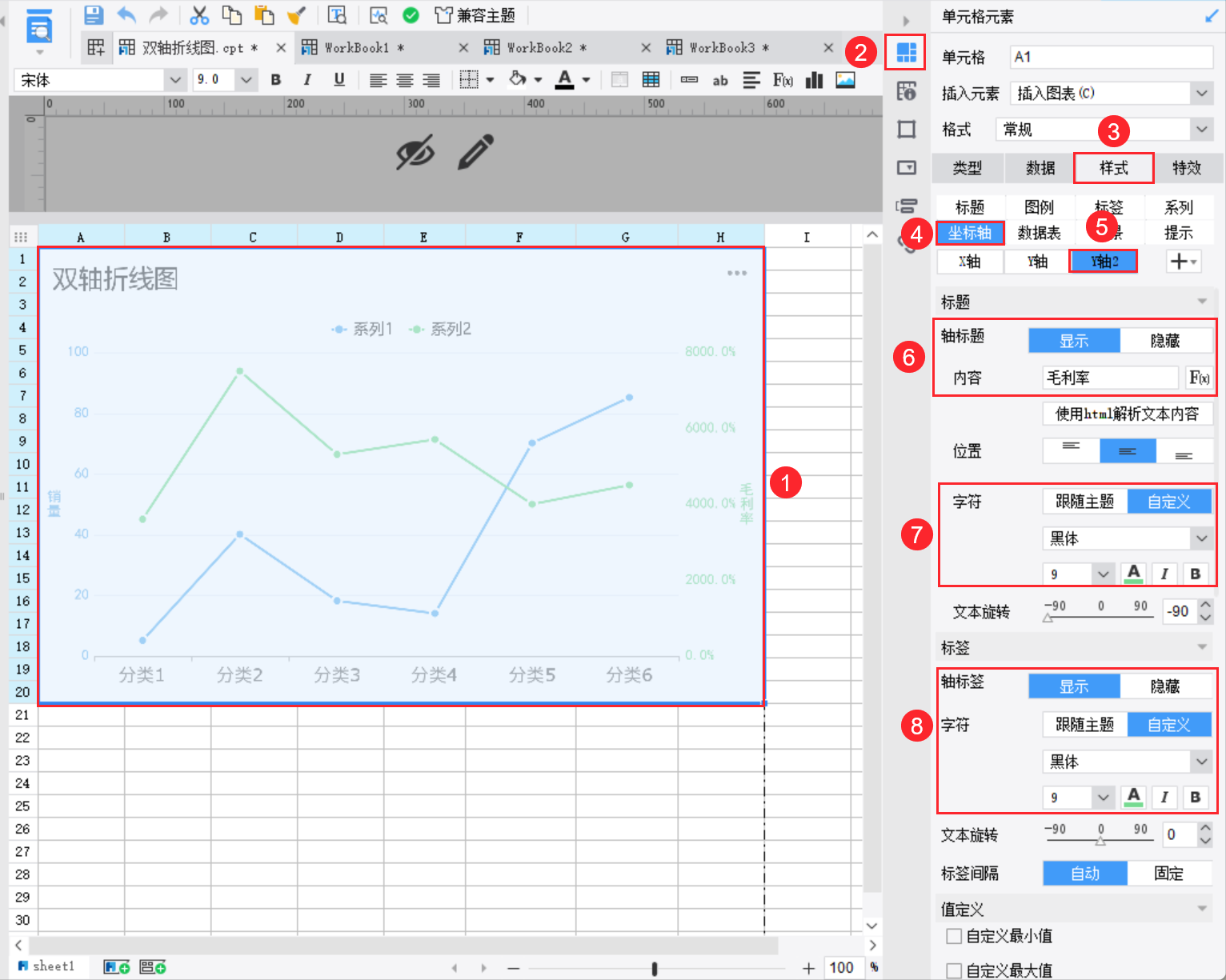Set axis title to 显示

1074,341
